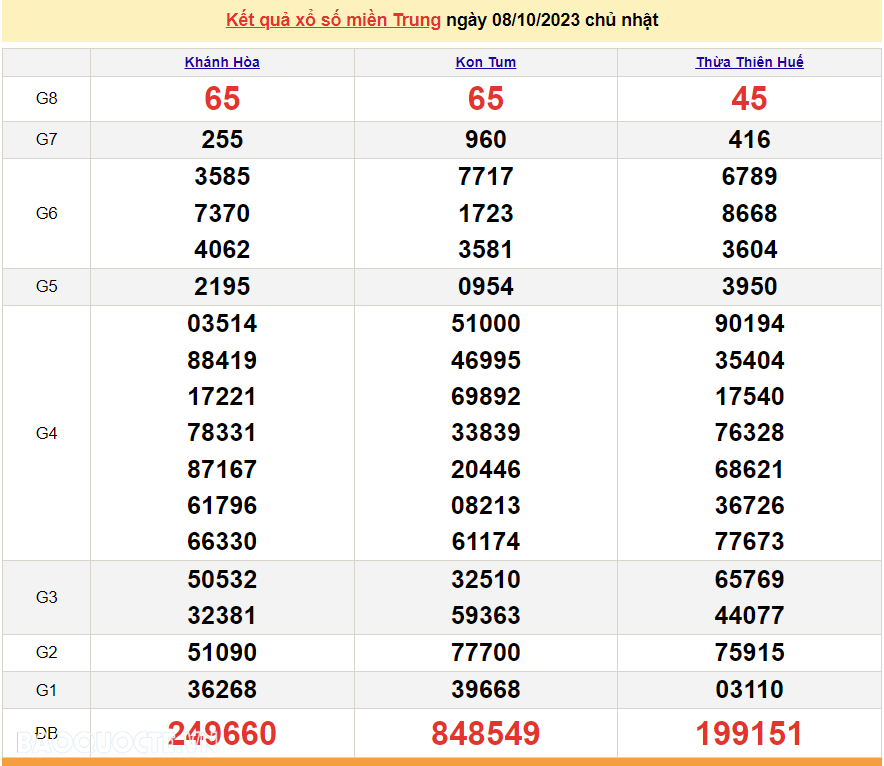Screen dimensions: 884x766
Task: Open the Thừa Thiên Huế link
Action: point(749,62)
